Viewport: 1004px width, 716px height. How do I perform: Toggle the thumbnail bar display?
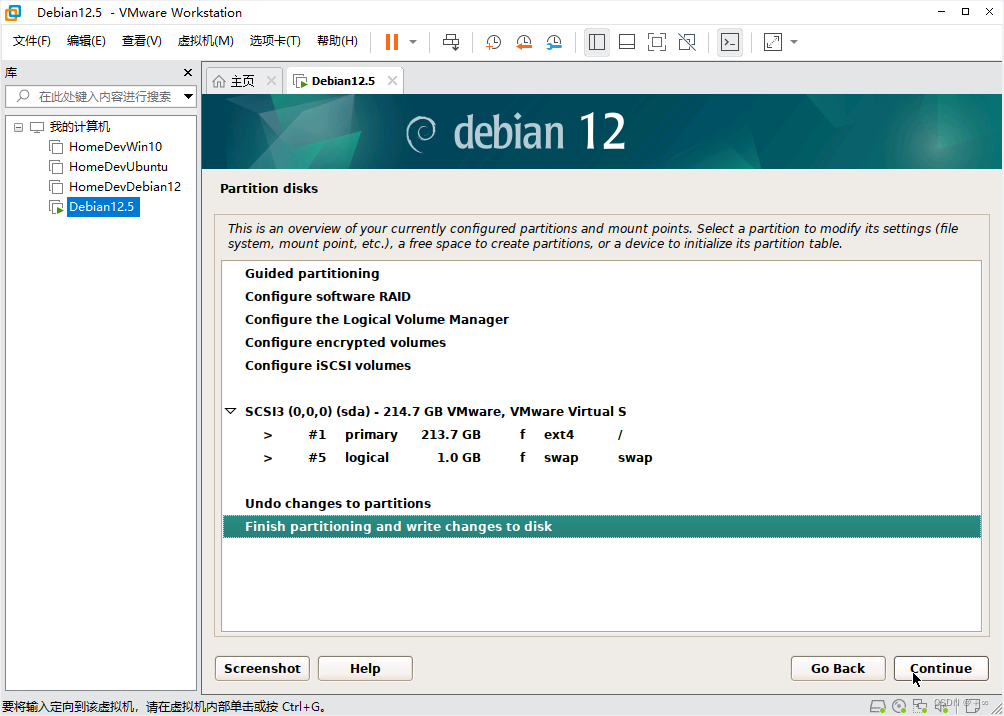point(627,41)
